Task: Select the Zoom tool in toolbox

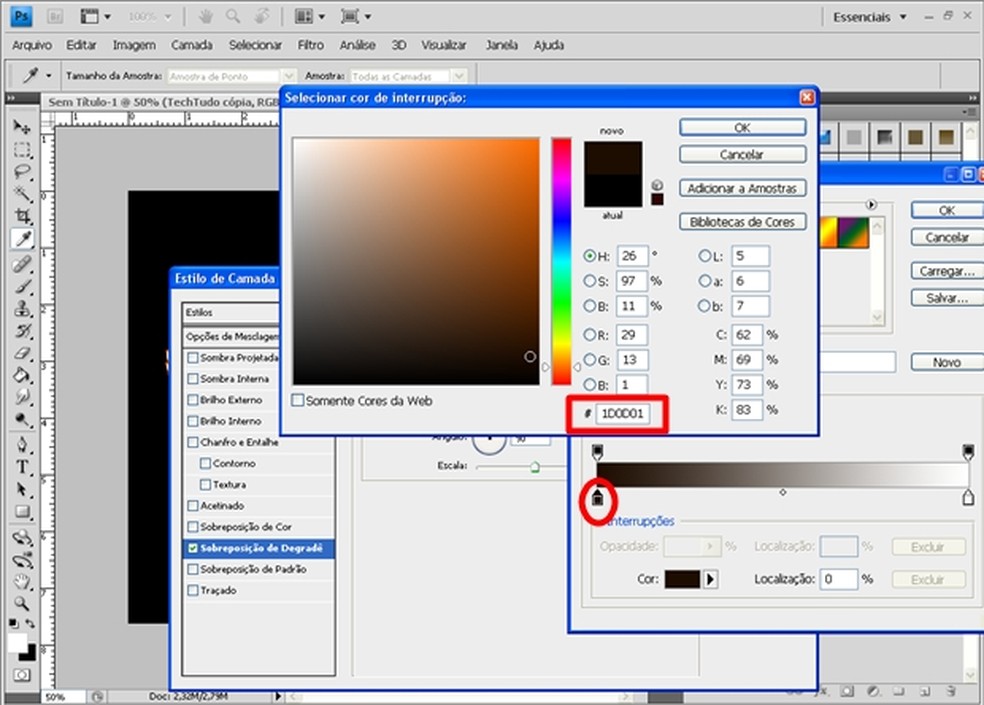Action: [x=22, y=603]
